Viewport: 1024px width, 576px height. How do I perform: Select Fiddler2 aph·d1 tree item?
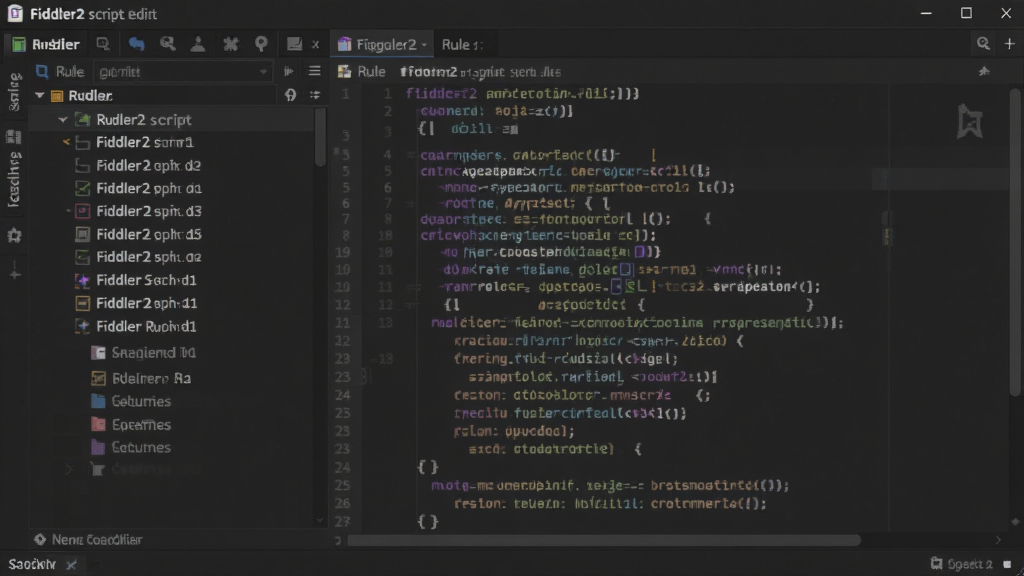[146, 304]
